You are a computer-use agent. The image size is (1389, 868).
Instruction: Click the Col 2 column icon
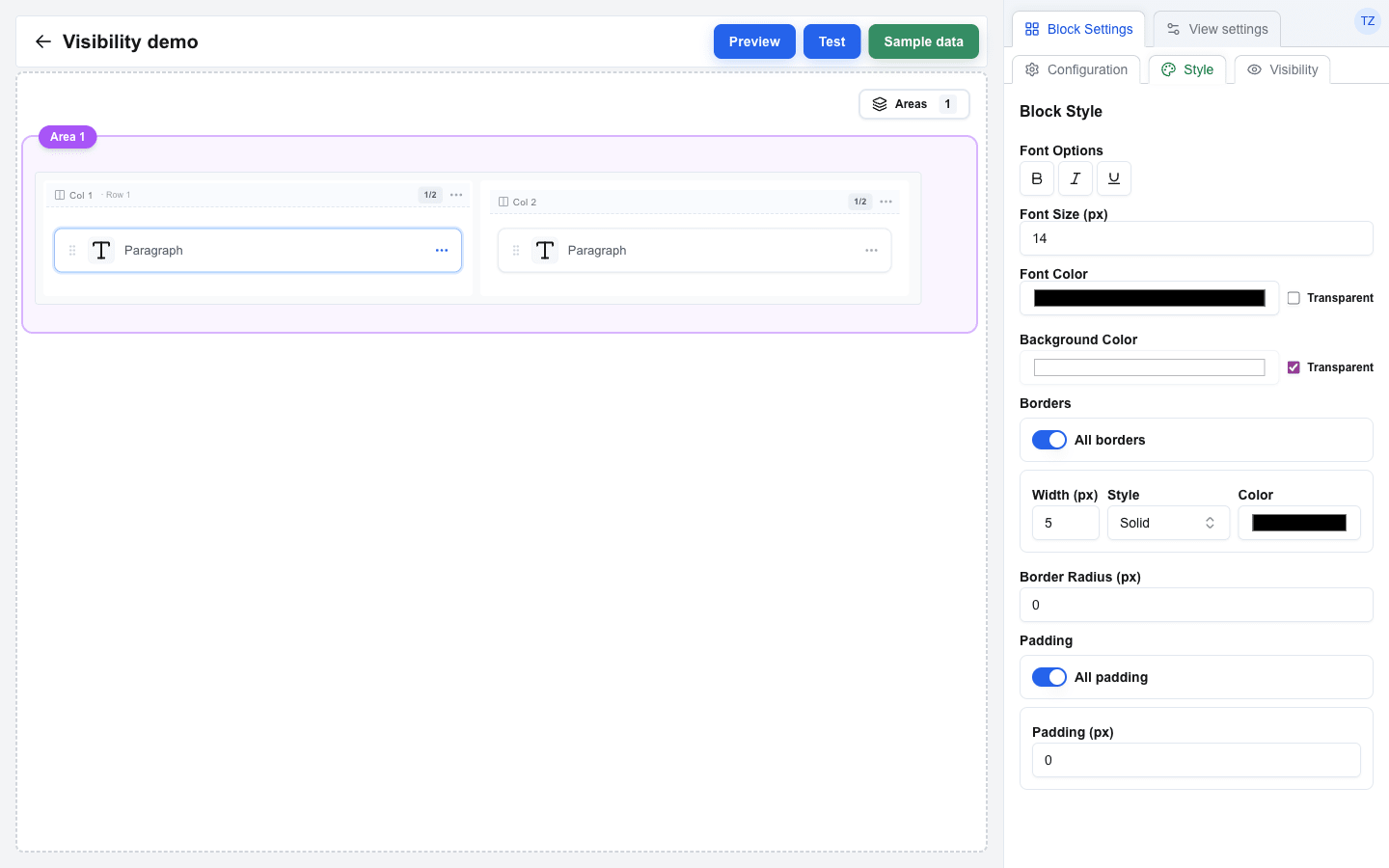pyautogui.click(x=504, y=202)
